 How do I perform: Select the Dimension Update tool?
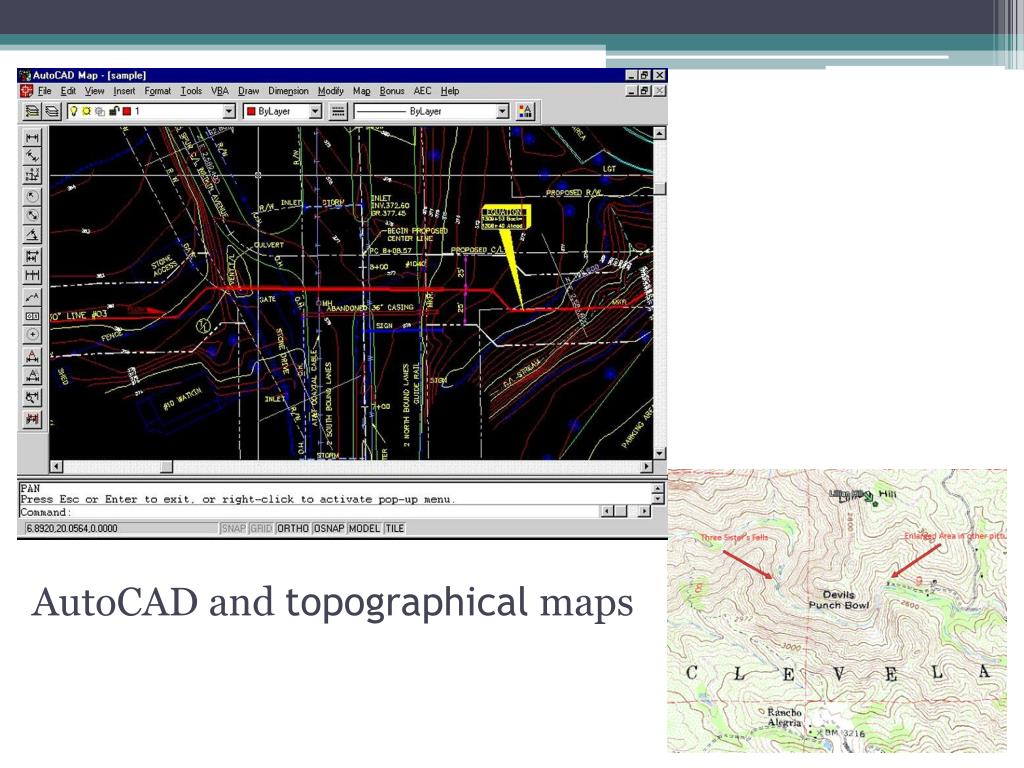pos(32,419)
